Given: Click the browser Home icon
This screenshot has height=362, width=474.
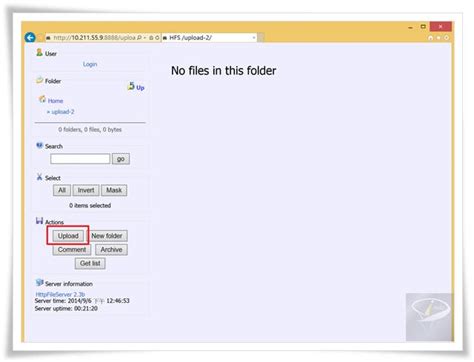Looking at the screenshot, I should 430,38.
